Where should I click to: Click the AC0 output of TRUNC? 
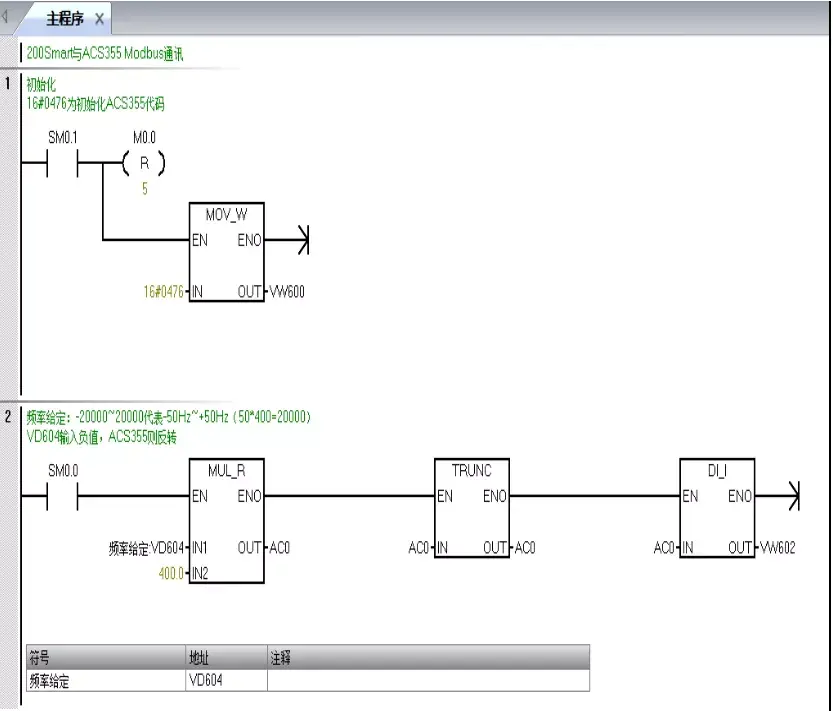524,547
